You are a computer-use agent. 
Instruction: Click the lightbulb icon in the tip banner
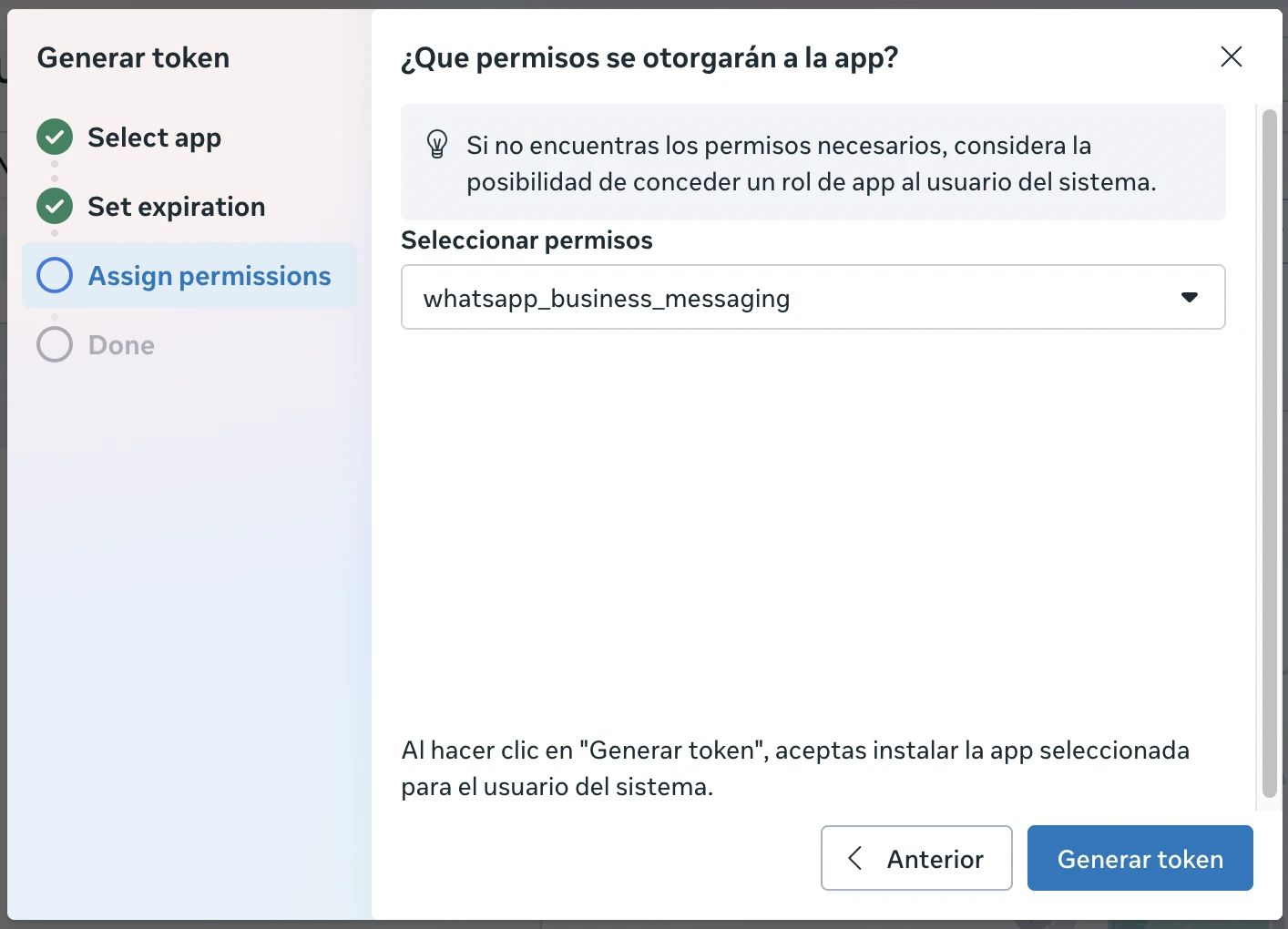coord(437,145)
